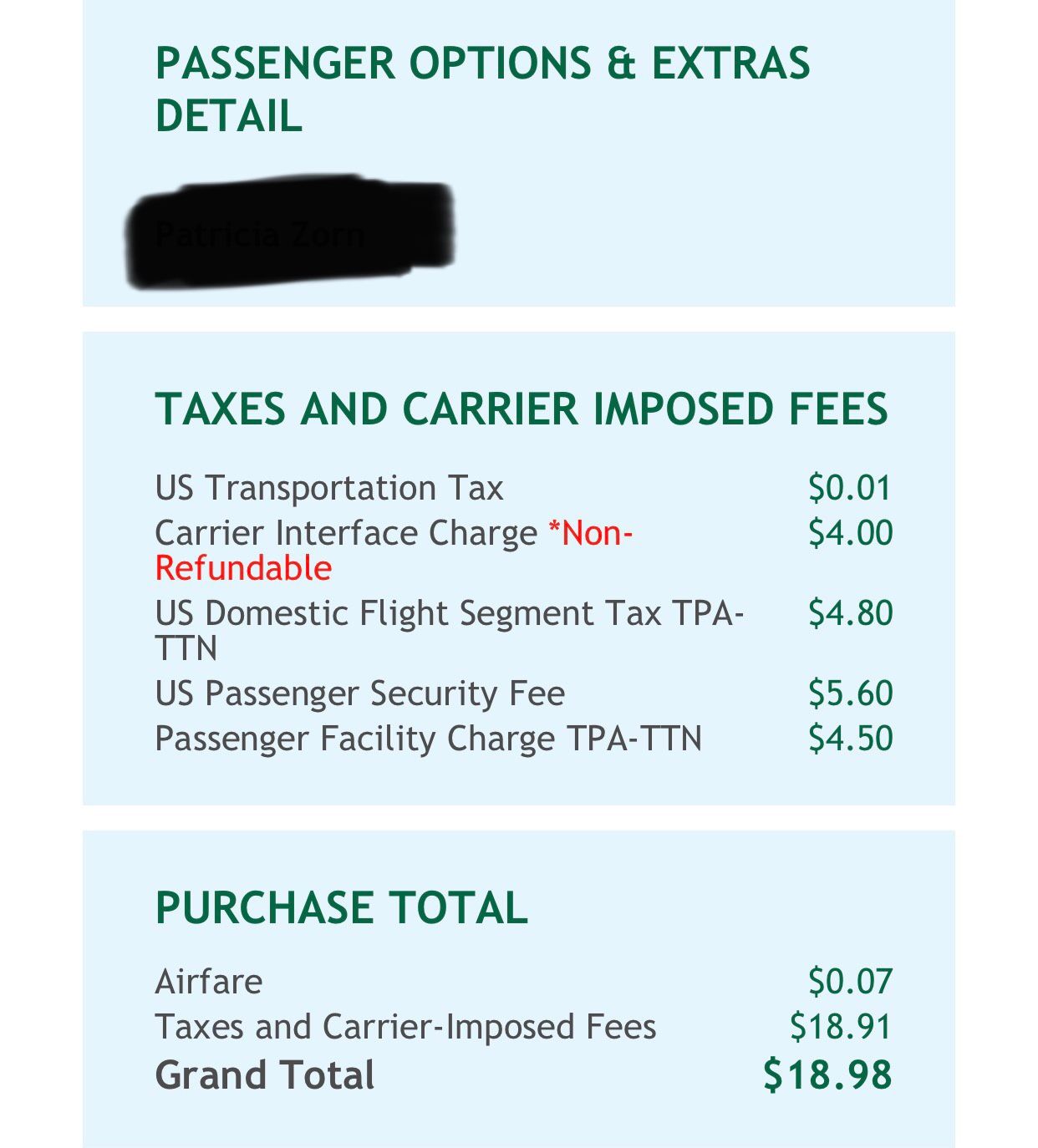Select the Passenger Facility Charge TPA-TTN label
The image size is (1038, 1148).
click(x=428, y=739)
